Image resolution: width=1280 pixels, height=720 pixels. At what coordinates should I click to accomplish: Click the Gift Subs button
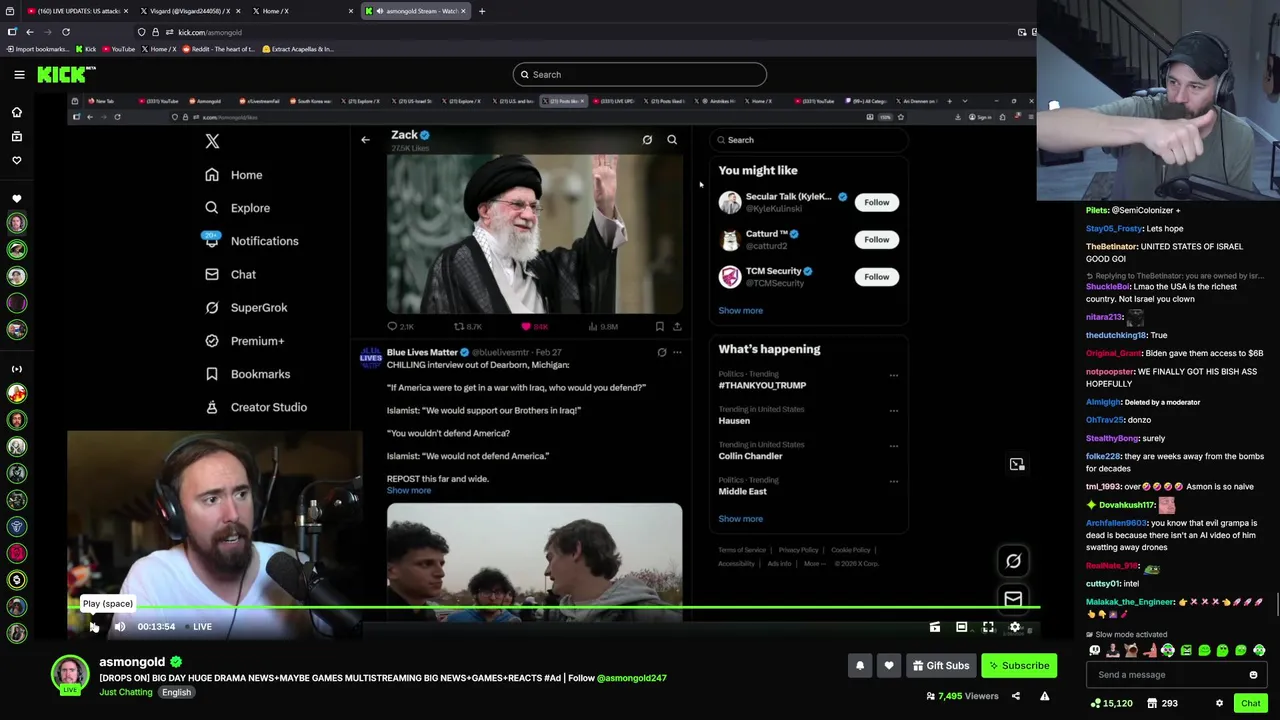940,666
